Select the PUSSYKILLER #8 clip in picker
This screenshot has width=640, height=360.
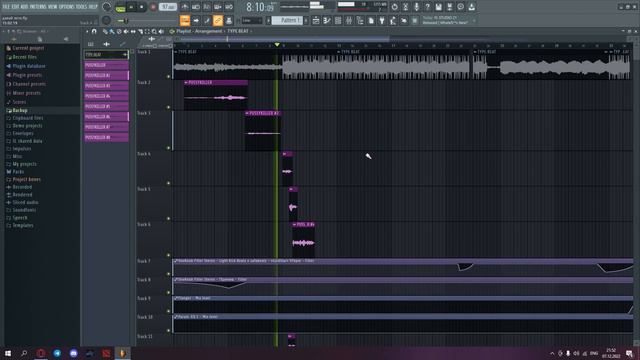(106, 138)
